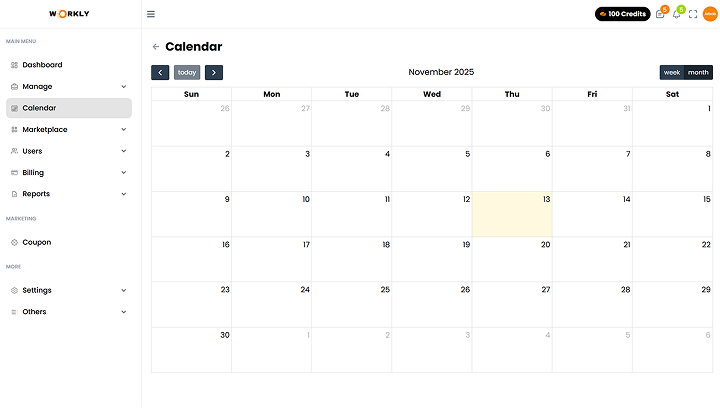Click the today button
The height and width of the screenshot is (408, 720).
click(x=187, y=72)
